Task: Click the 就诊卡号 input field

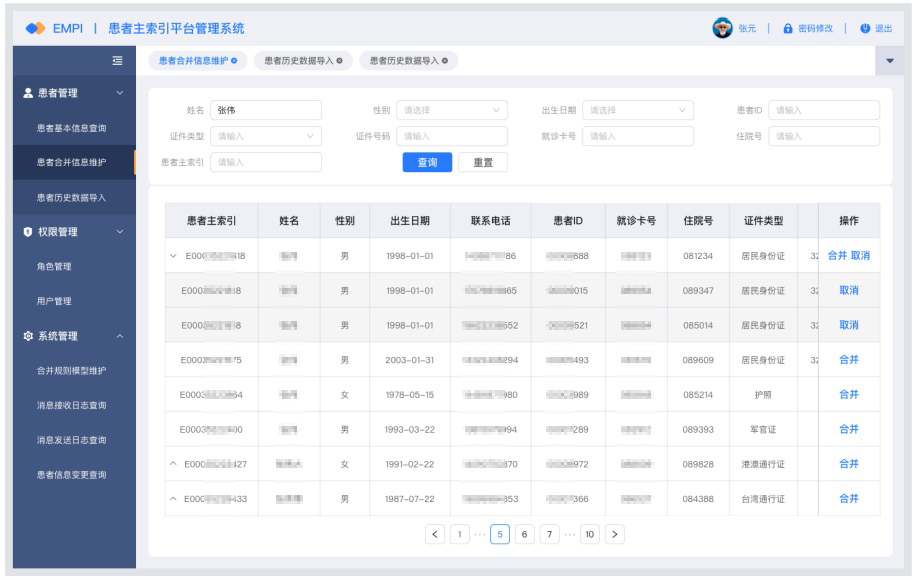Action: pyautogui.click(x=638, y=136)
